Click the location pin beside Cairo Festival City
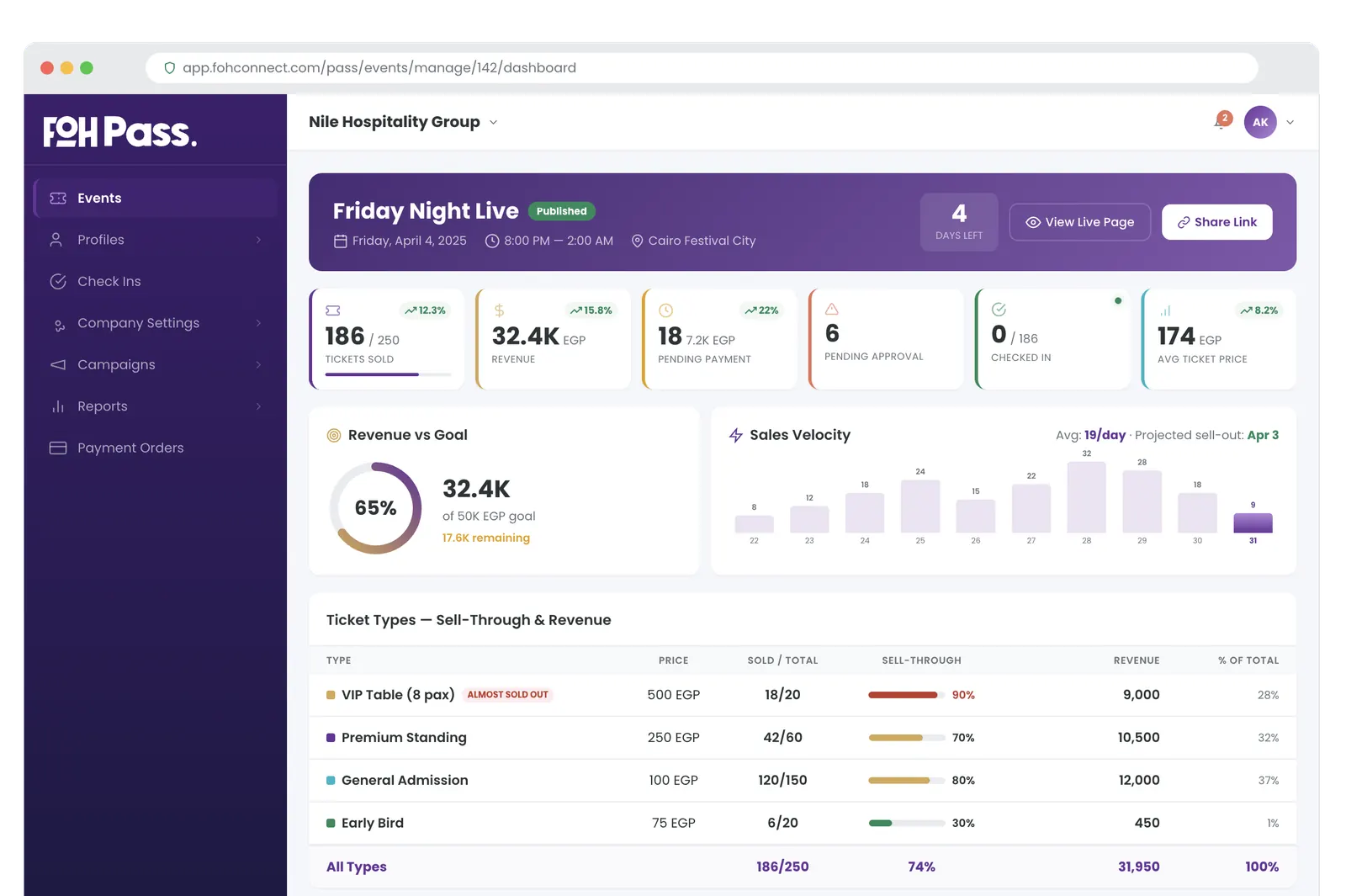 click(637, 241)
